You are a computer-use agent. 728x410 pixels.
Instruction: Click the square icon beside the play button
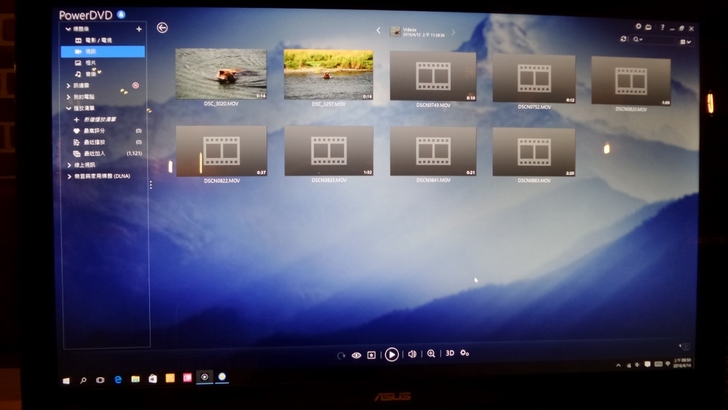pos(371,355)
